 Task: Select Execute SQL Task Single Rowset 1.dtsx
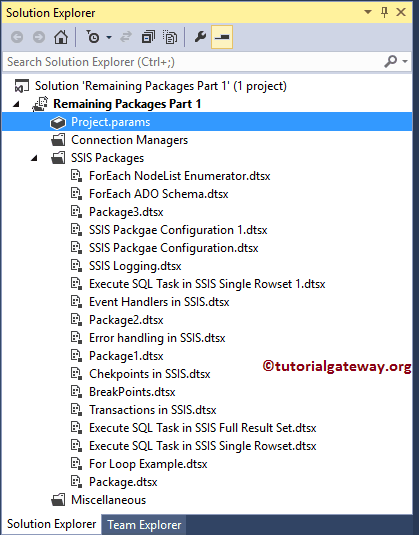[x=207, y=284]
